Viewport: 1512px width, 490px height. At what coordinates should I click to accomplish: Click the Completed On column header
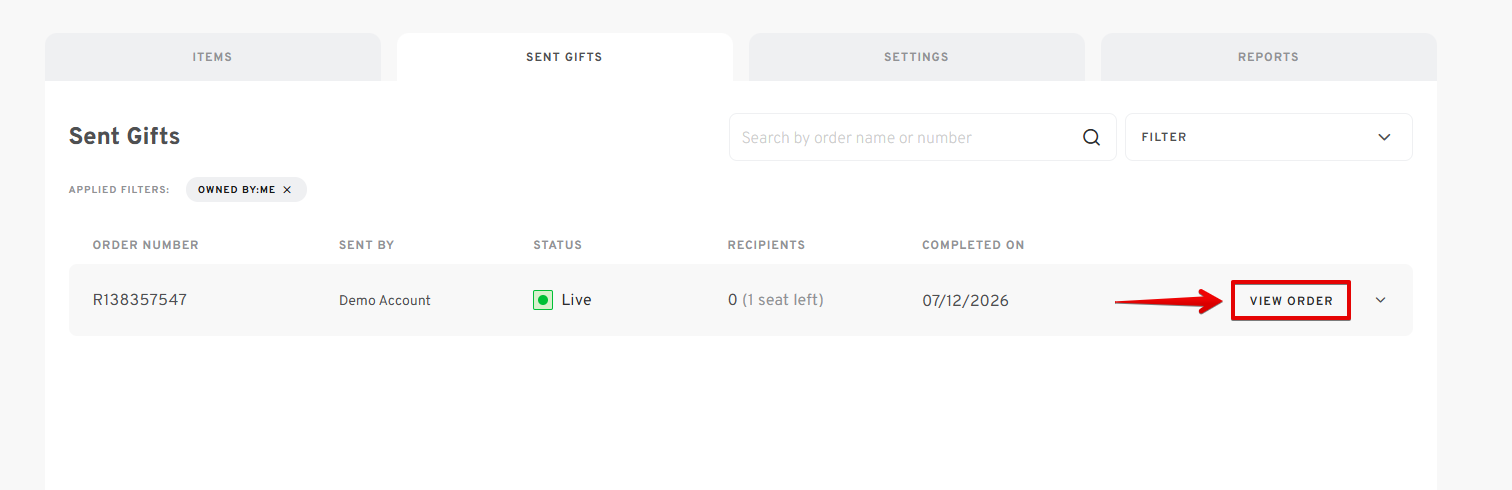tap(973, 245)
